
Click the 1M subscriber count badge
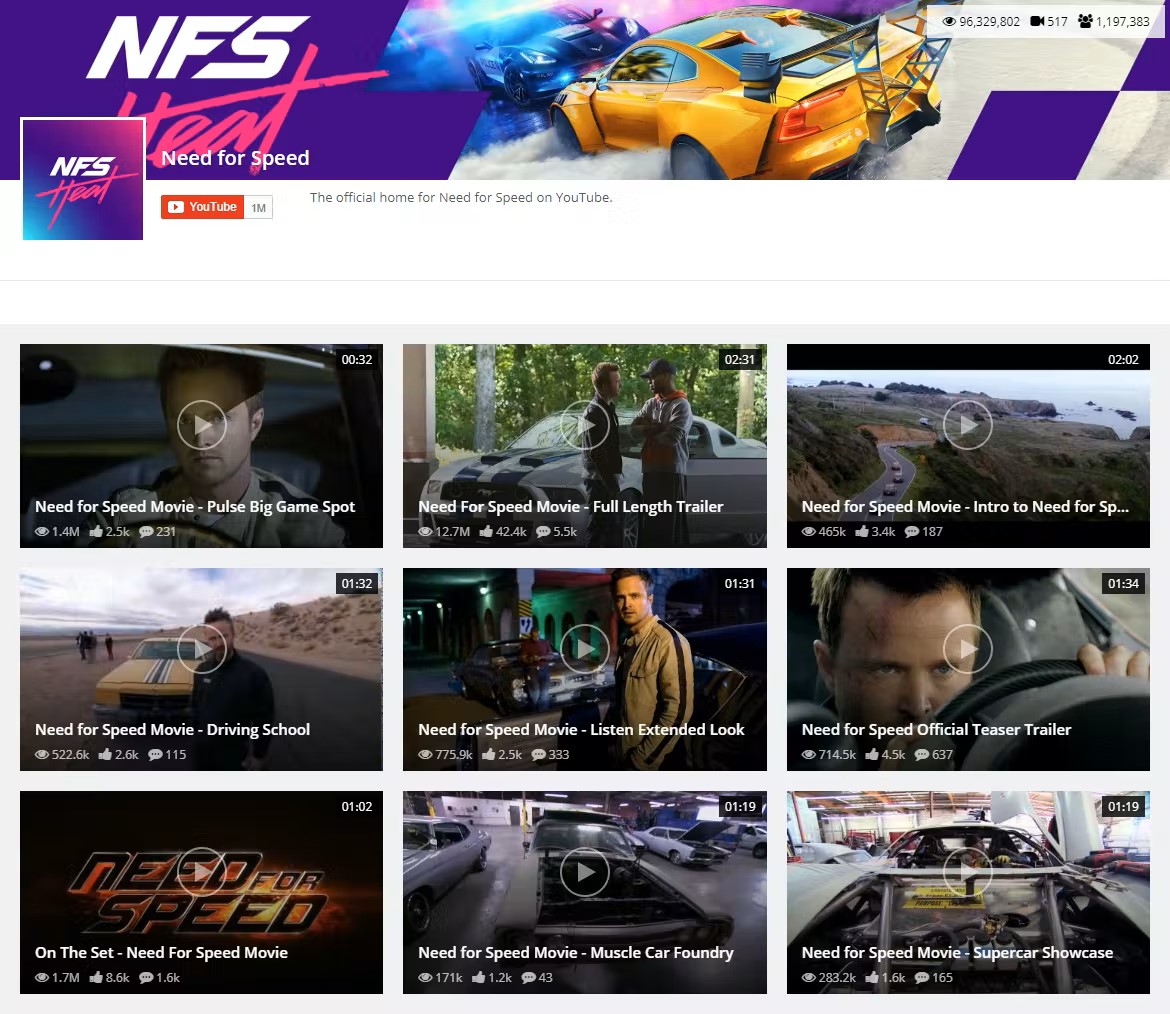[x=258, y=207]
